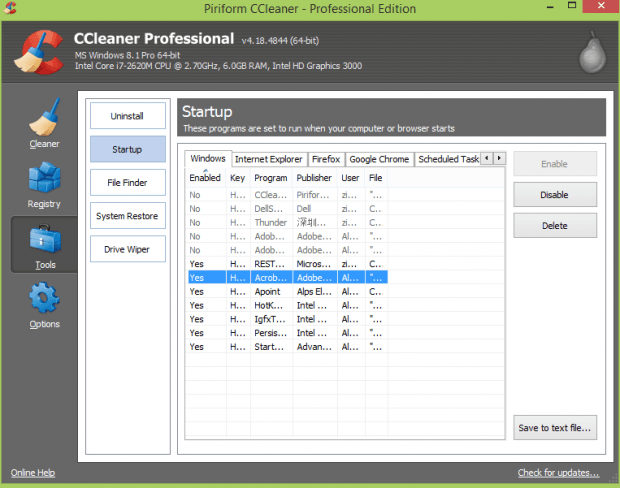620x488 pixels.
Task: Open the Cleaner section broom icon
Action: 44,117
